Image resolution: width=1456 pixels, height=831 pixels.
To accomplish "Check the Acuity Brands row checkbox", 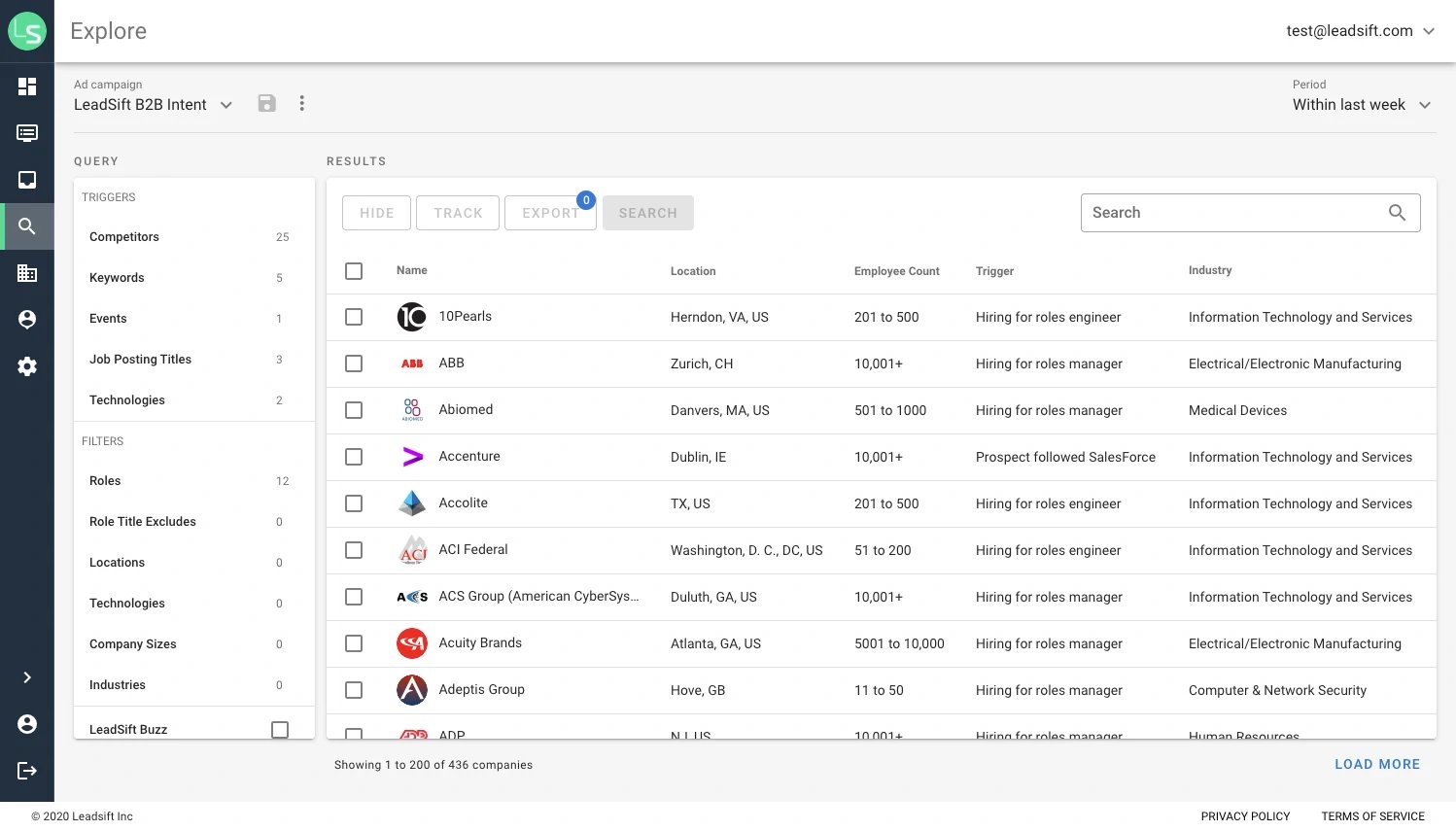I will [354, 643].
